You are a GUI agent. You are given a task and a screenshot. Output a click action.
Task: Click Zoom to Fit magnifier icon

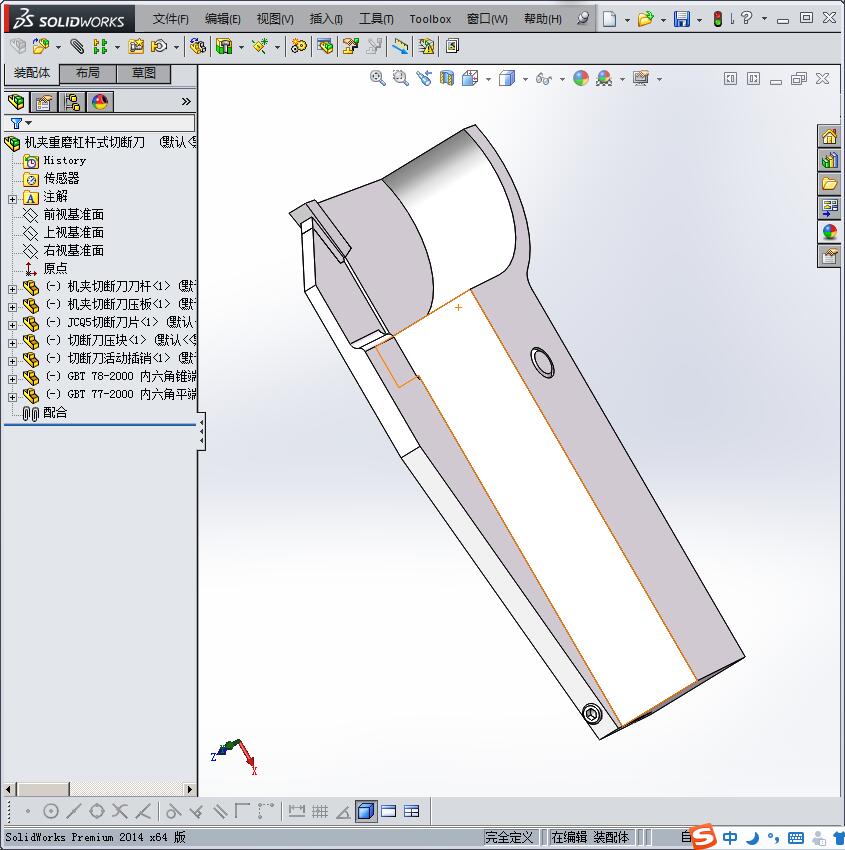[x=377, y=79]
